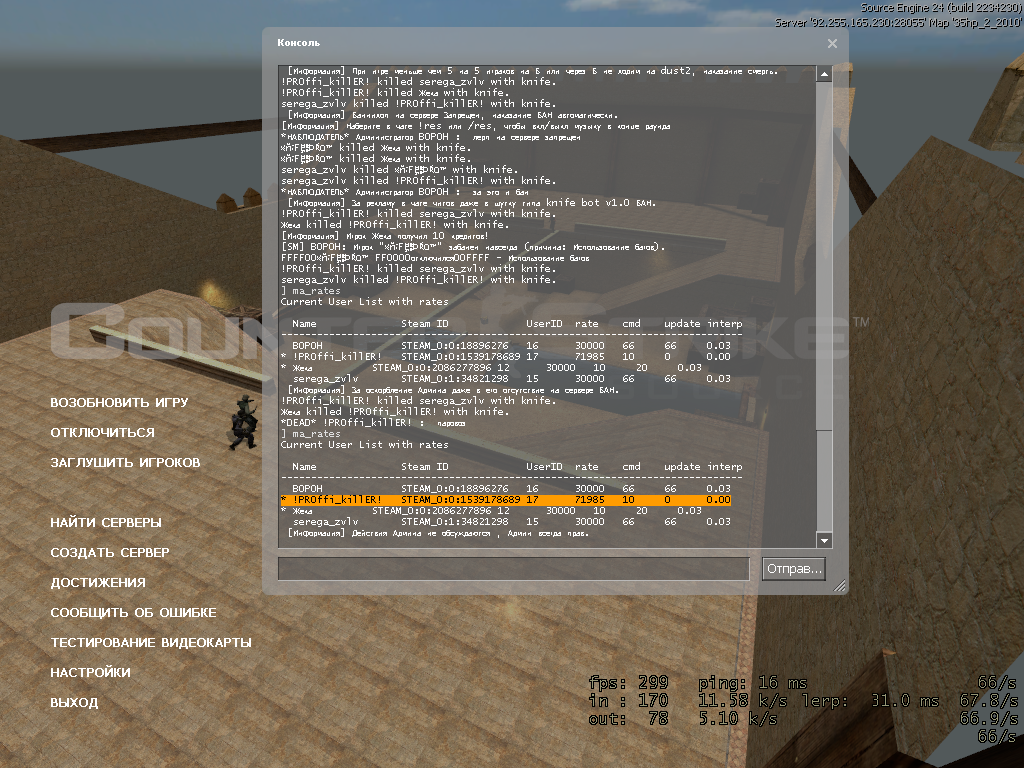Viewport: 1024px width, 768px height.
Task: Open ДОСТИЖЕНИЯ achievements menu
Action: tap(98, 583)
